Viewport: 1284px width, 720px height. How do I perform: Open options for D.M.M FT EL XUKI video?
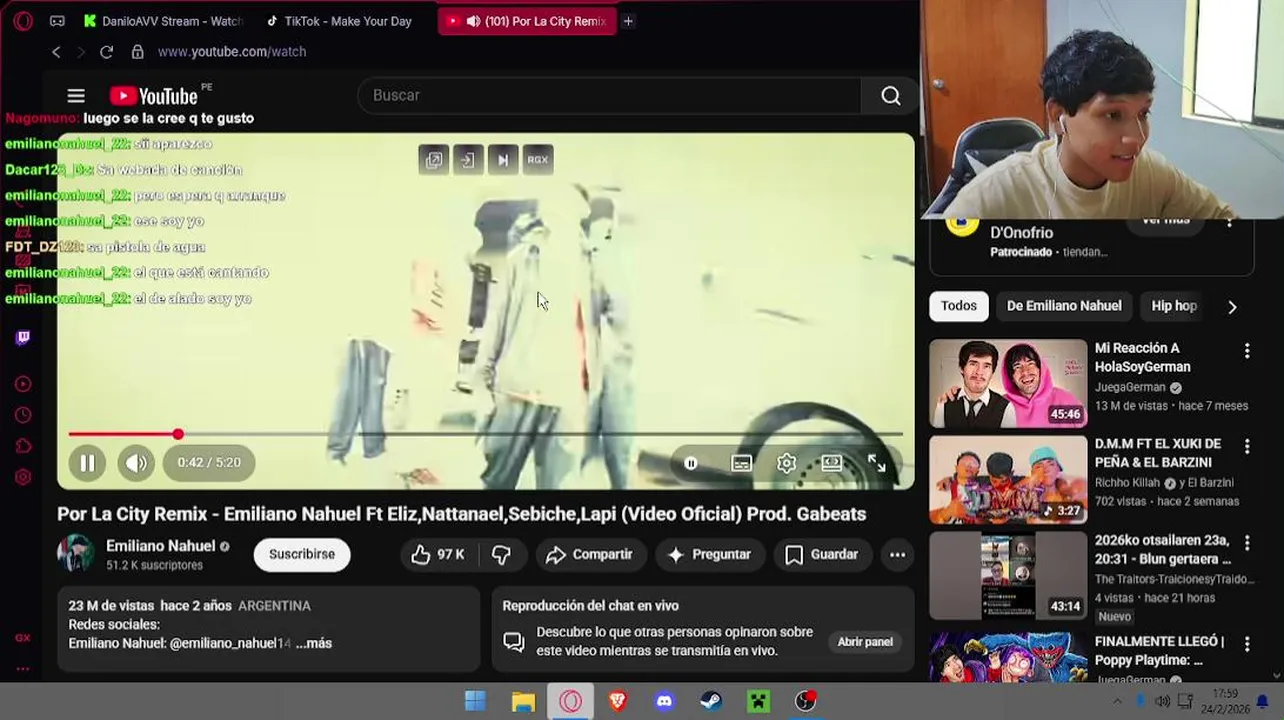[1247, 446]
